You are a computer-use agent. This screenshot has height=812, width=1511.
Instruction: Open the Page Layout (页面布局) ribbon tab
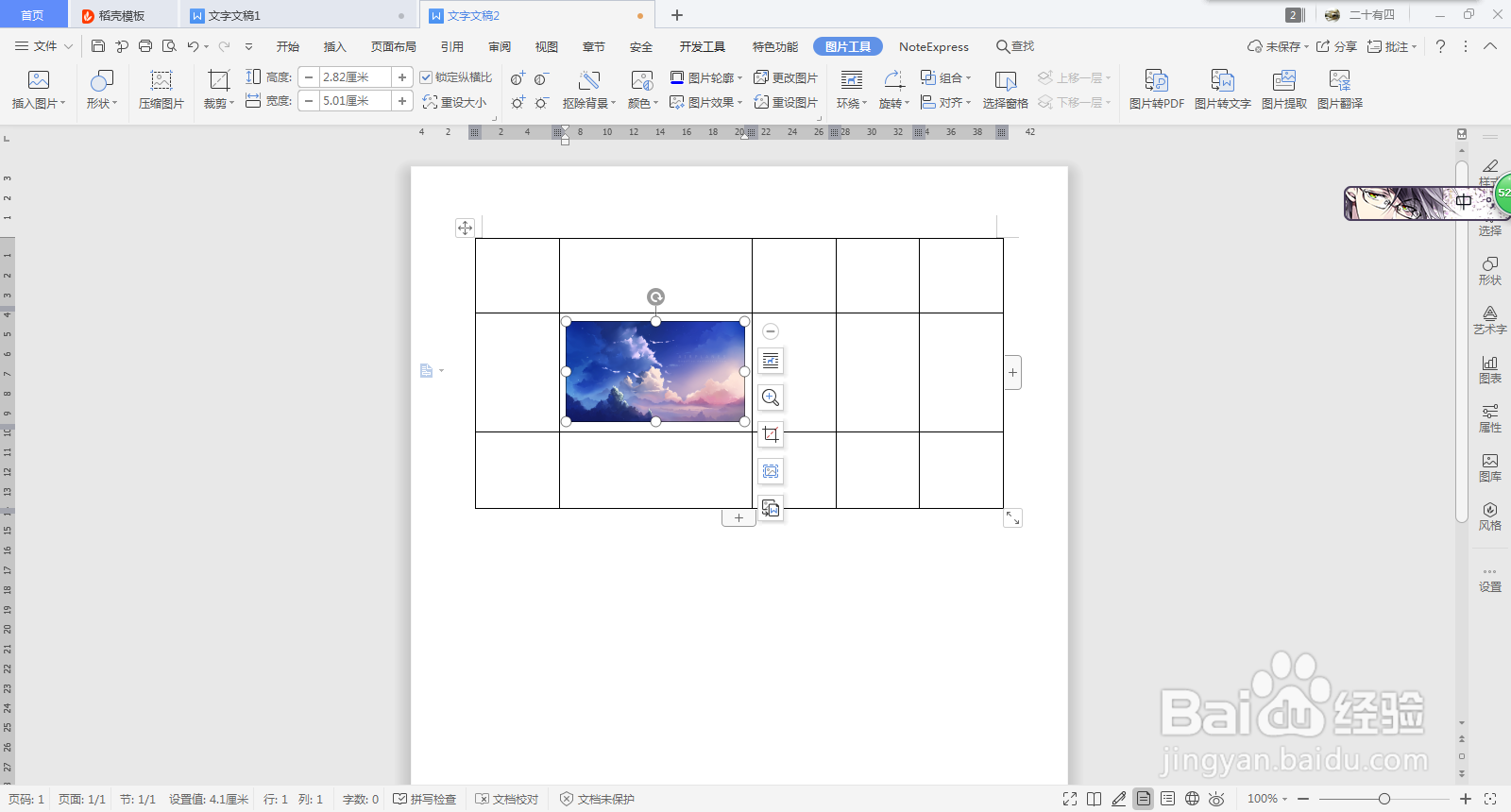point(394,46)
